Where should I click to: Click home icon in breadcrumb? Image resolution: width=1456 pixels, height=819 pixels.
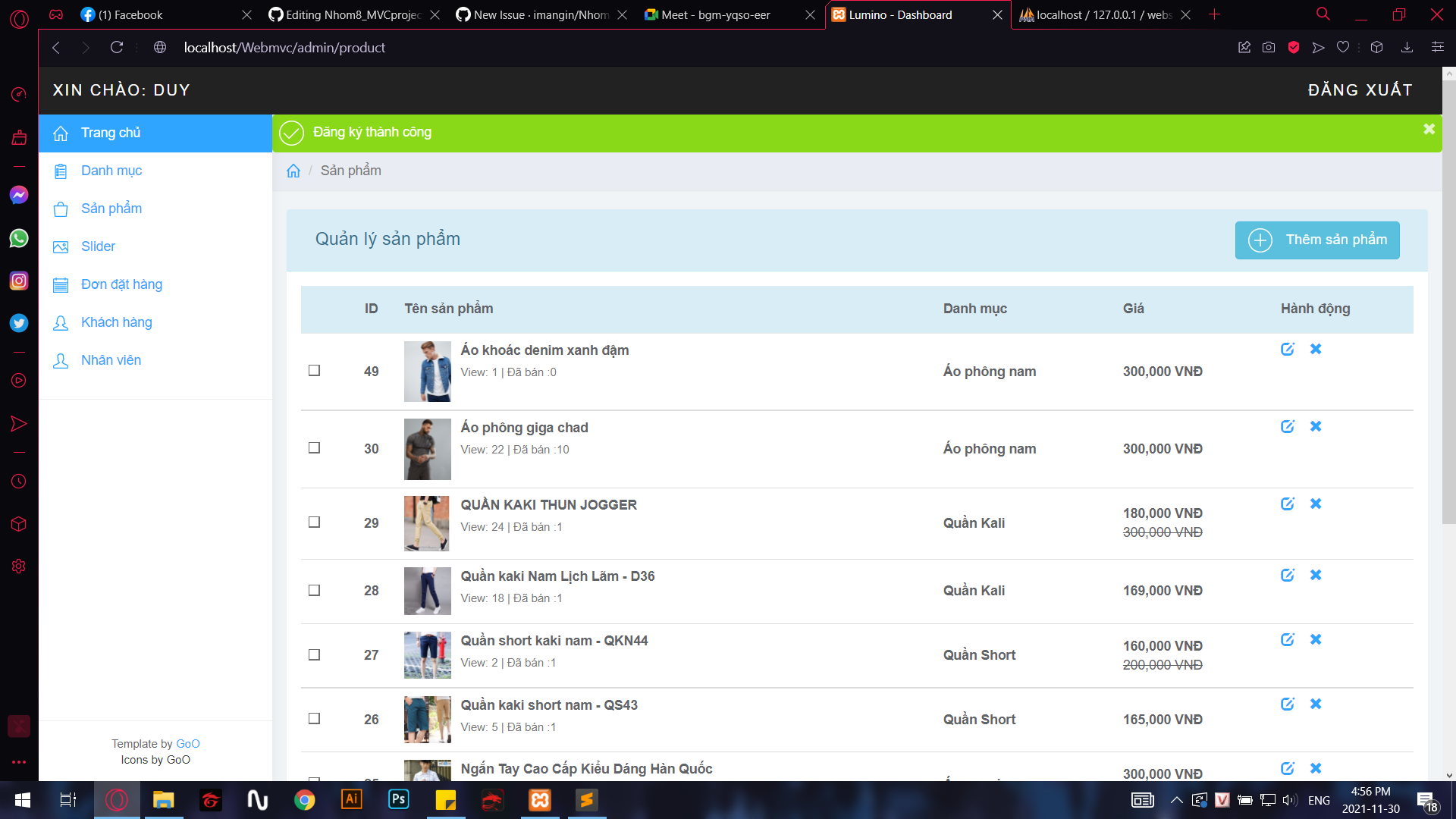pyautogui.click(x=293, y=171)
